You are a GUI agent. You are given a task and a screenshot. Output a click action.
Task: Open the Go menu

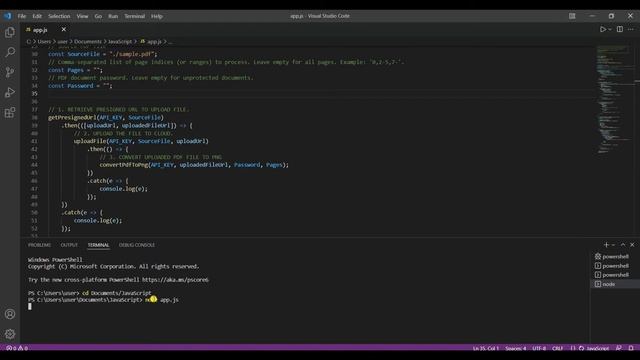click(98, 16)
